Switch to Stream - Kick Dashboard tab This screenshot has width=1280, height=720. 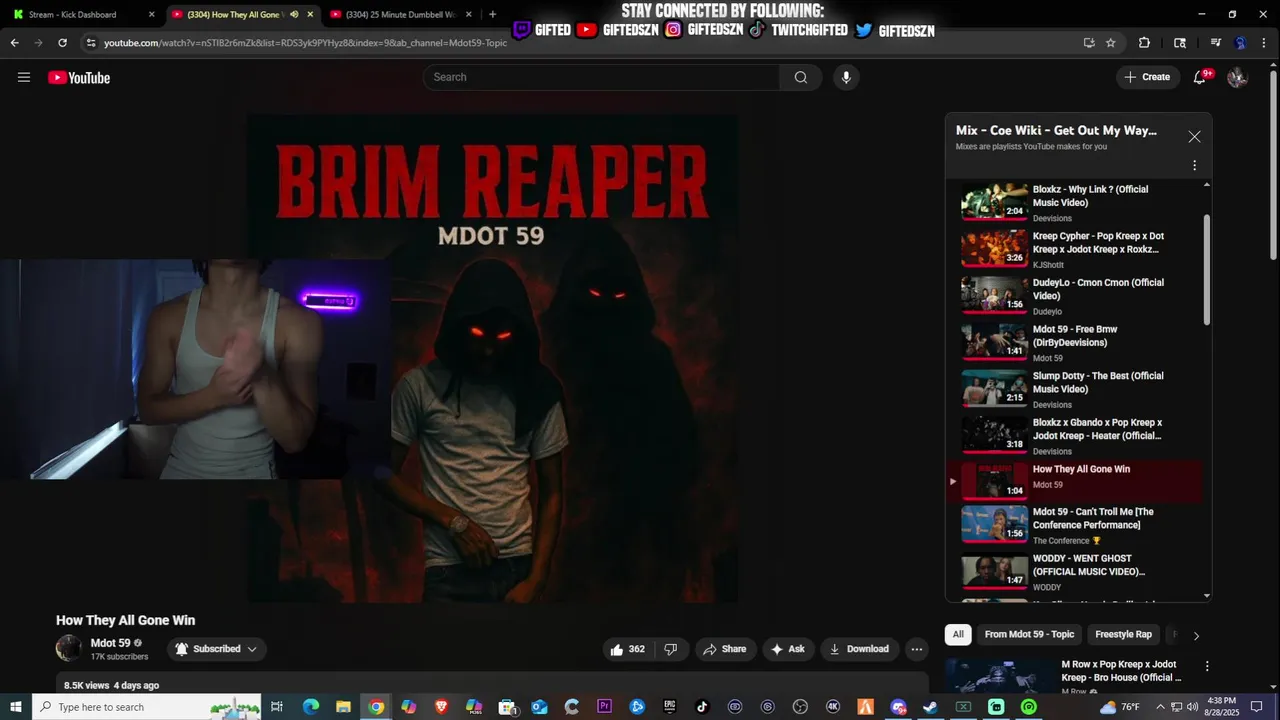(x=72, y=14)
